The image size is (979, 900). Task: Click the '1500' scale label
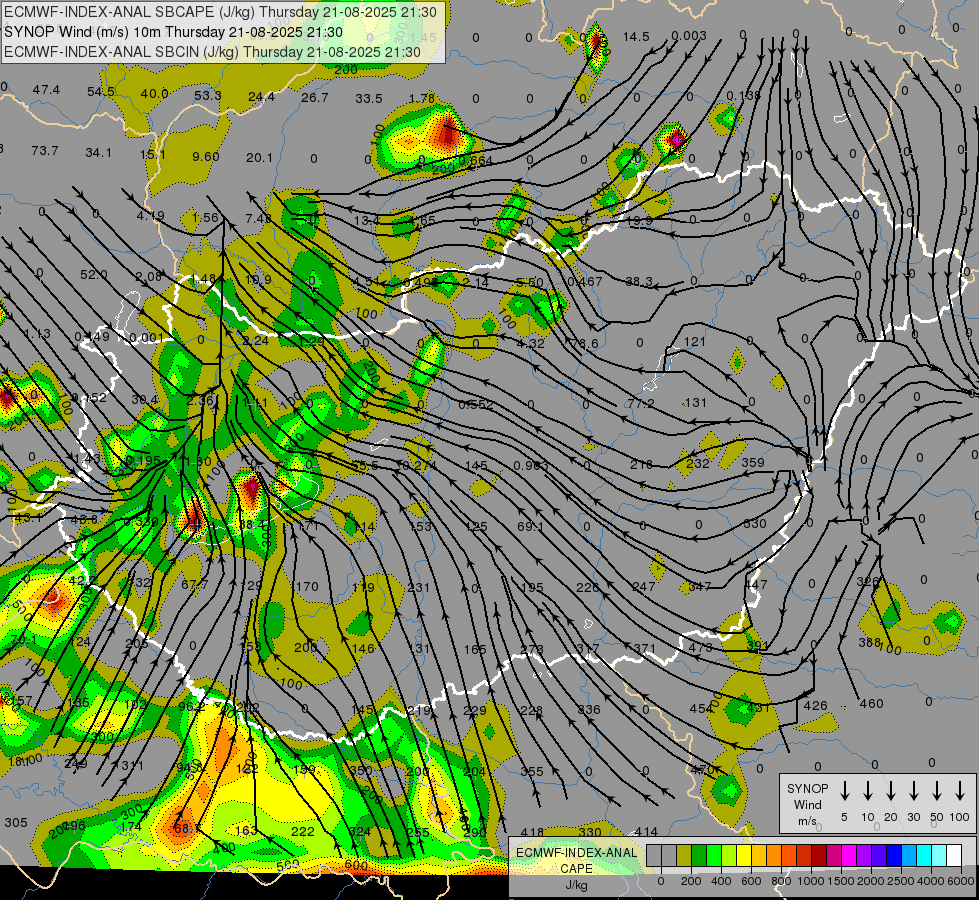[840, 881]
